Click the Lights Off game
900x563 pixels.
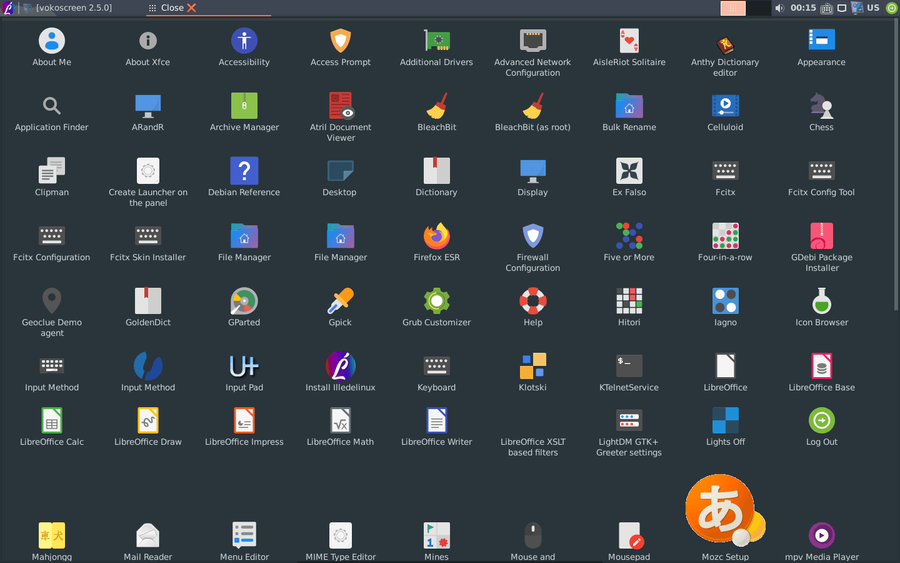(725, 426)
